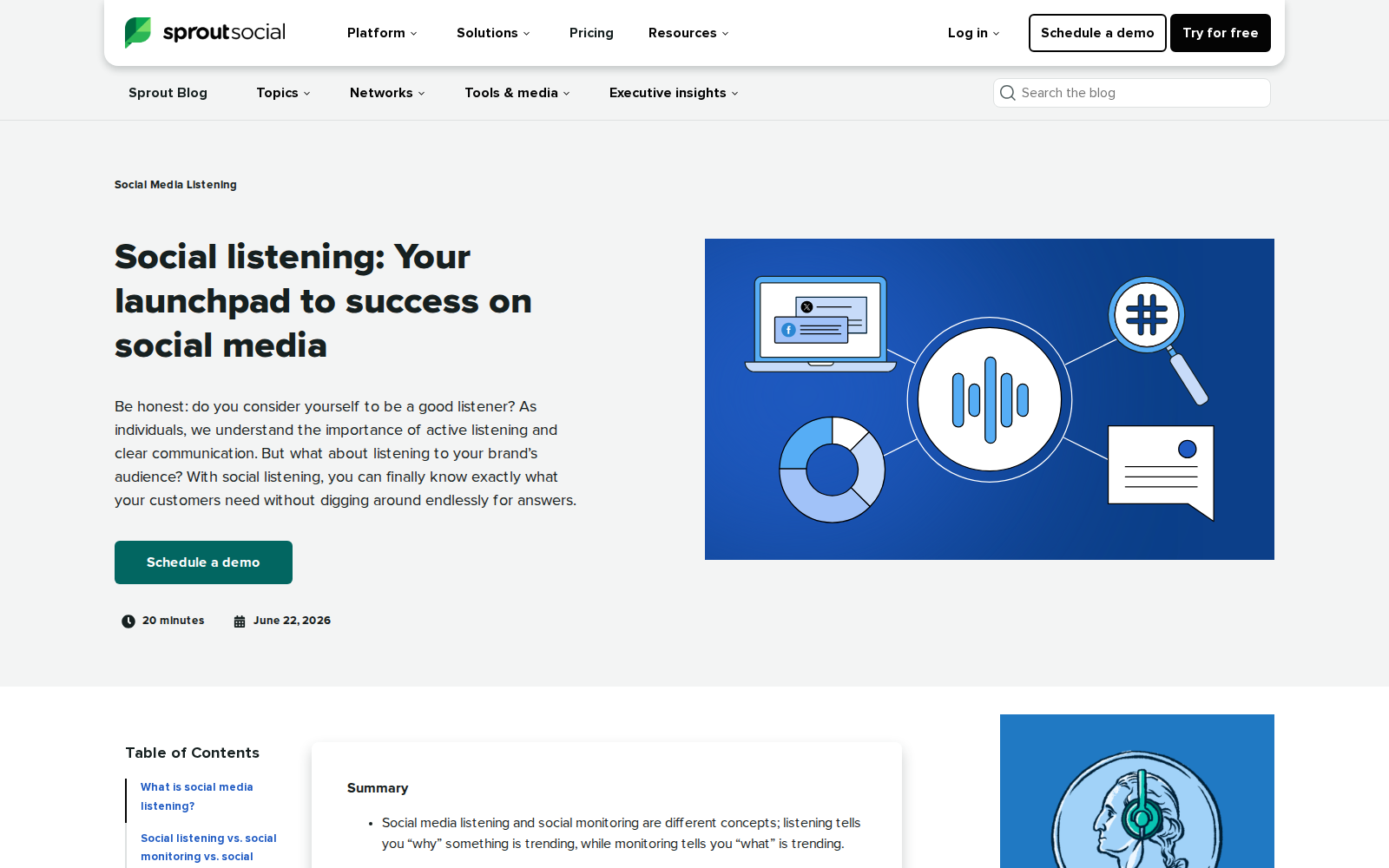The width and height of the screenshot is (1389, 868).
Task: Open the Executive insights menu
Action: 674,93
